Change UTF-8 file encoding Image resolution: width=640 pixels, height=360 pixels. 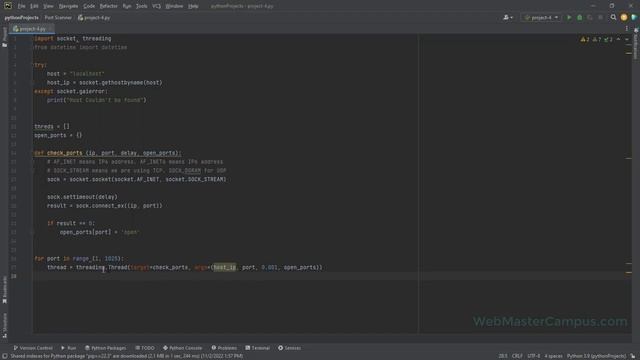point(533,356)
